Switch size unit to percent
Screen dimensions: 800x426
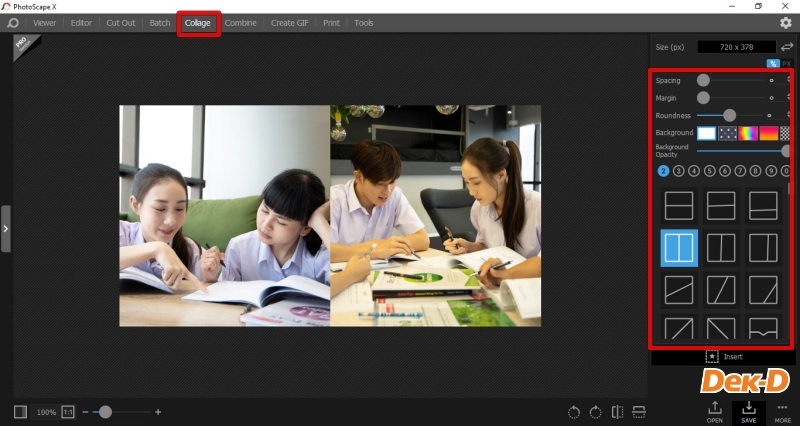772,63
